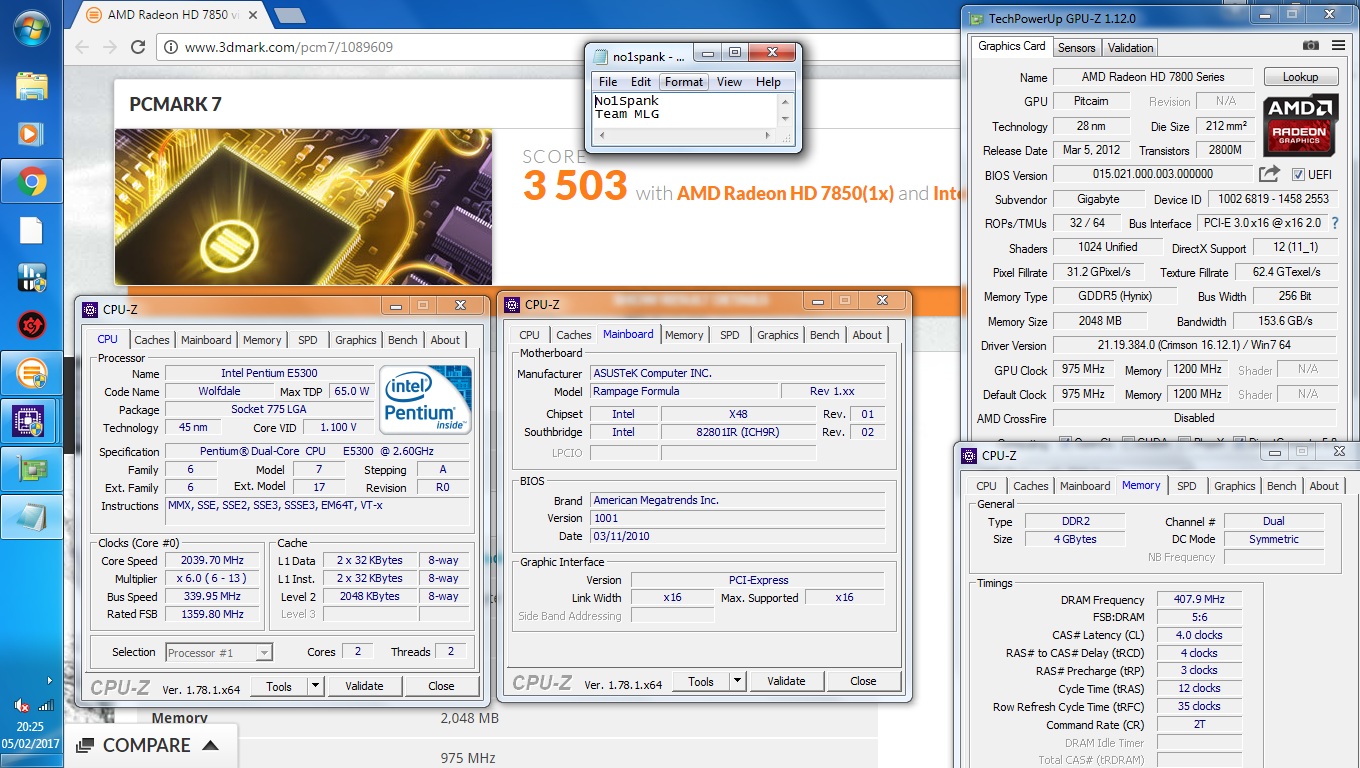Image resolution: width=1360 pixels, height=768 pixels.
Task: Click the Notepad title bar document icon
Action: (x=600, y=57)
